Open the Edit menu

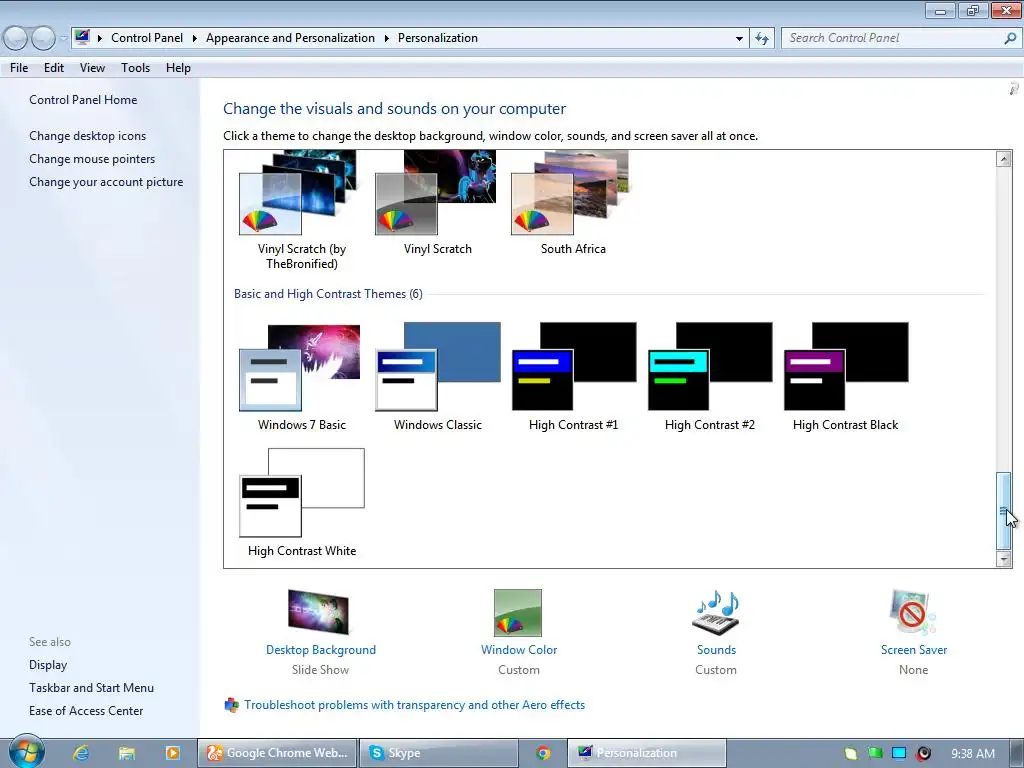pyautogui.click(x=54, y=68)
